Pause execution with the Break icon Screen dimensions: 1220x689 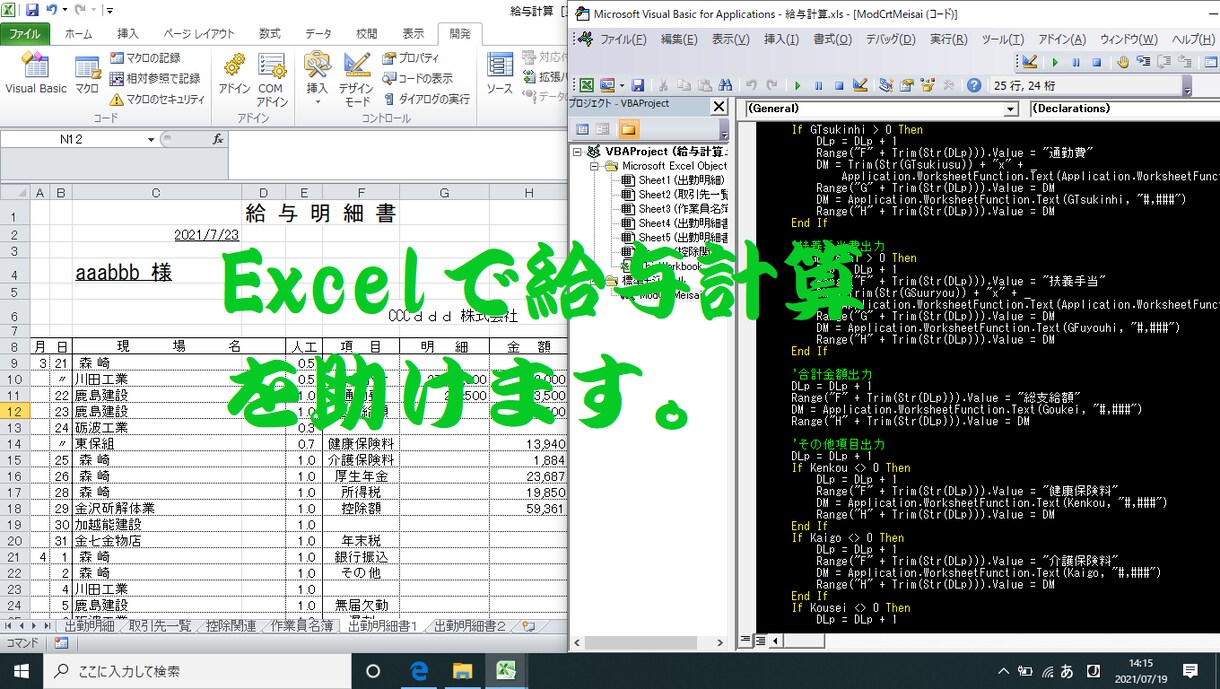click(818, 86)
